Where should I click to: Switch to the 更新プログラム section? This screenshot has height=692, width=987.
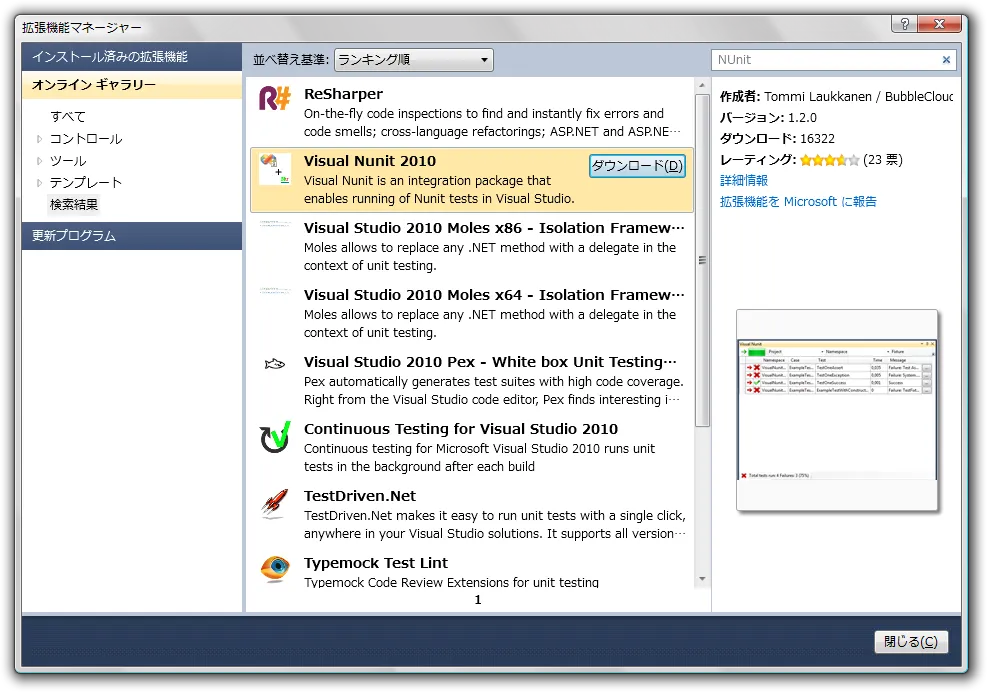131,236
